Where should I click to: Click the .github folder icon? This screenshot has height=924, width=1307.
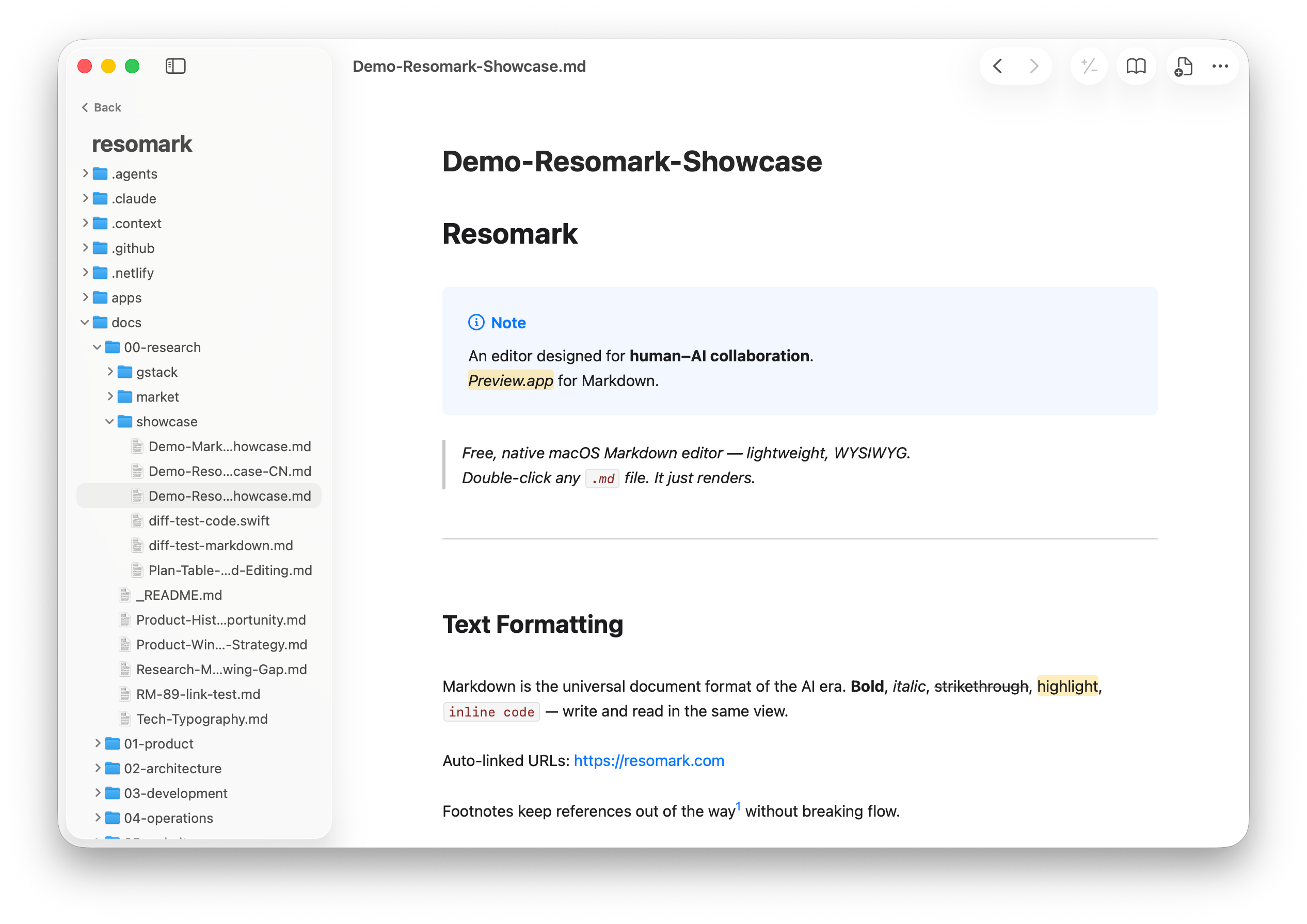tap(100, 248)
